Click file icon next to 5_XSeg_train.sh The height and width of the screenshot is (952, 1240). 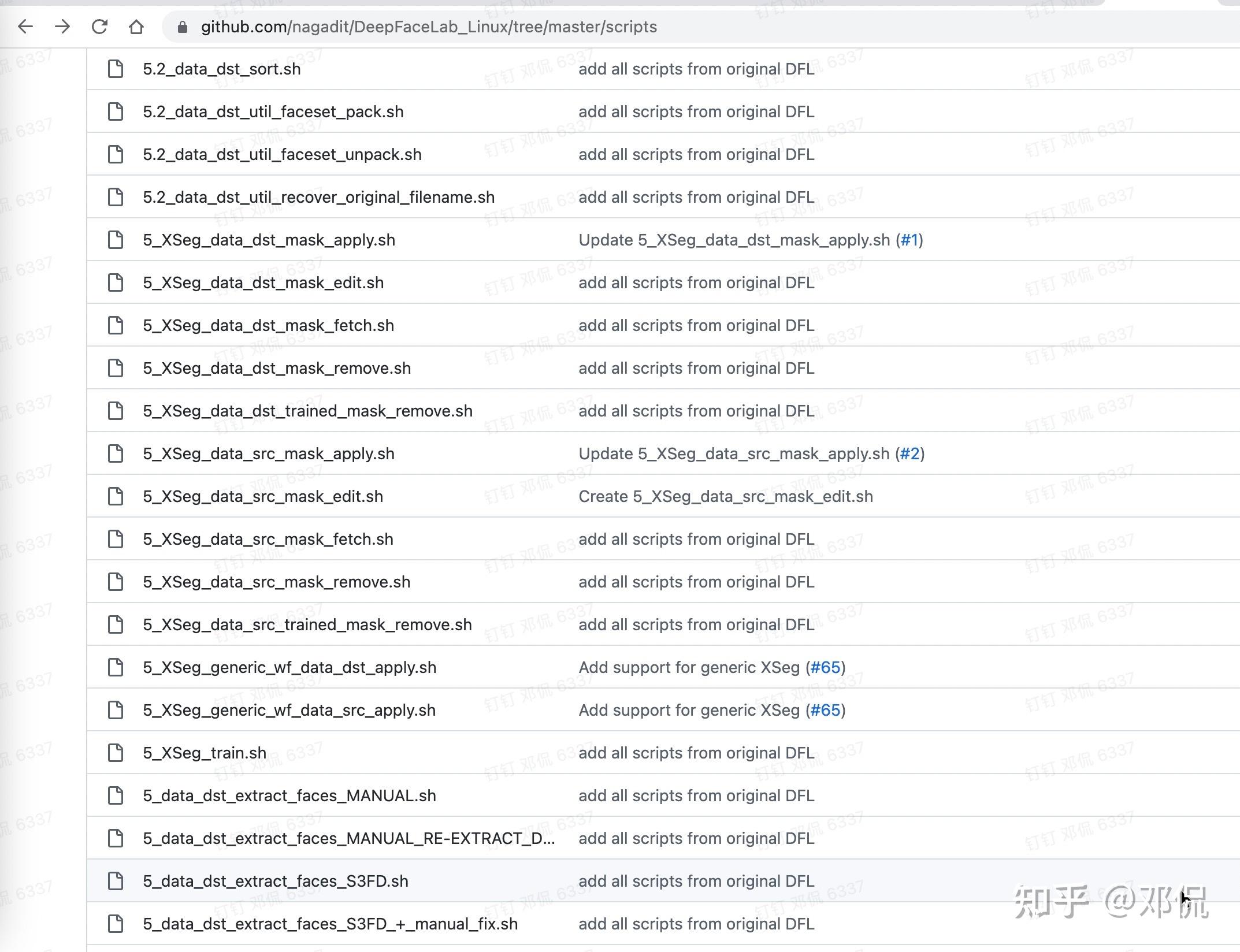click(x=116, y=753)
